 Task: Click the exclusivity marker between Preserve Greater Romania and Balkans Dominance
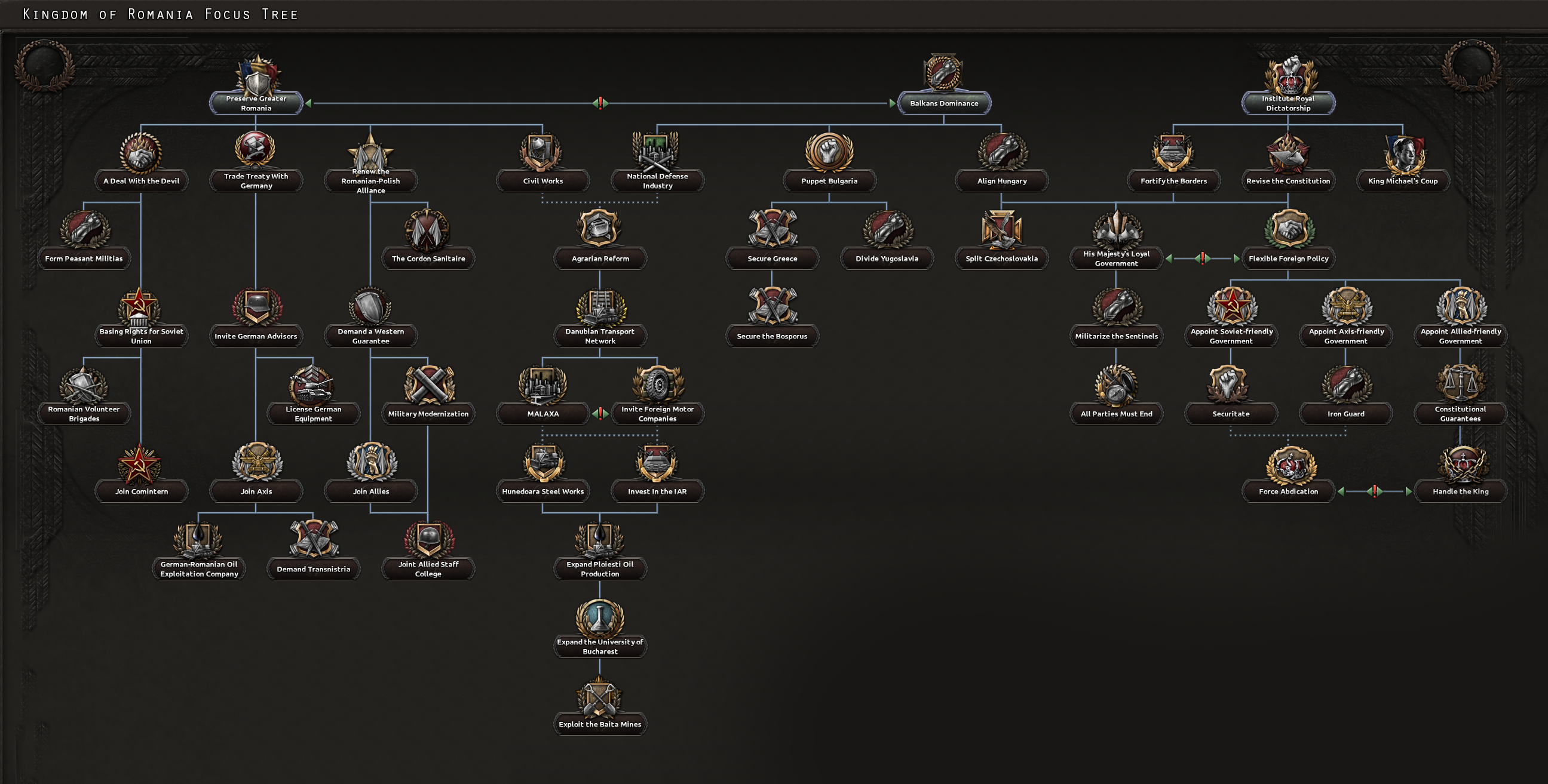(x=600, y=103)
